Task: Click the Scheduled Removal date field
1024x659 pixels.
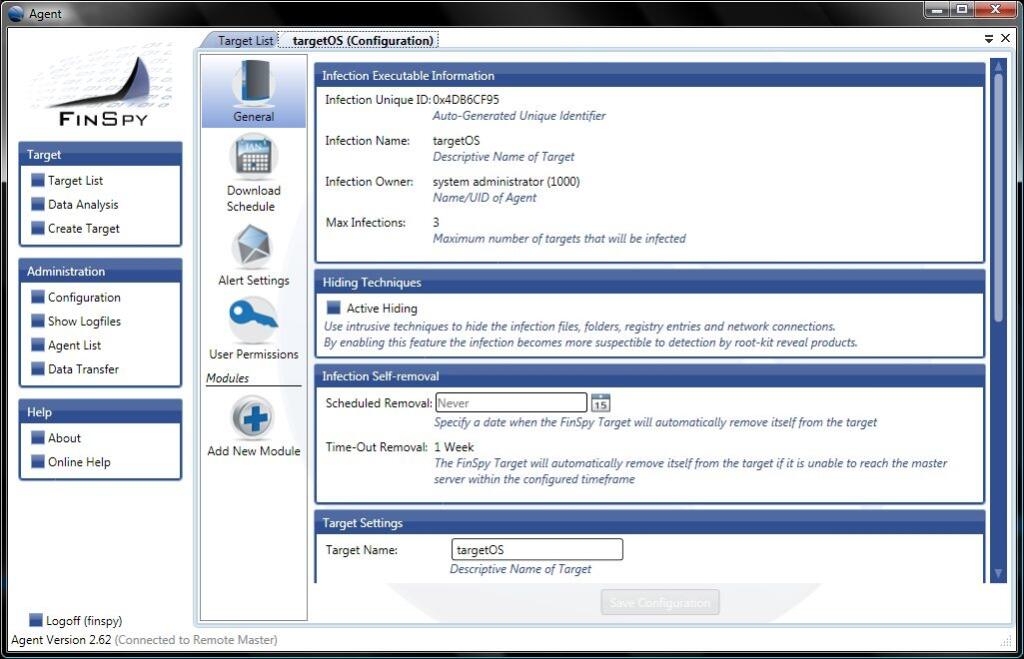Action: point(511,403)
